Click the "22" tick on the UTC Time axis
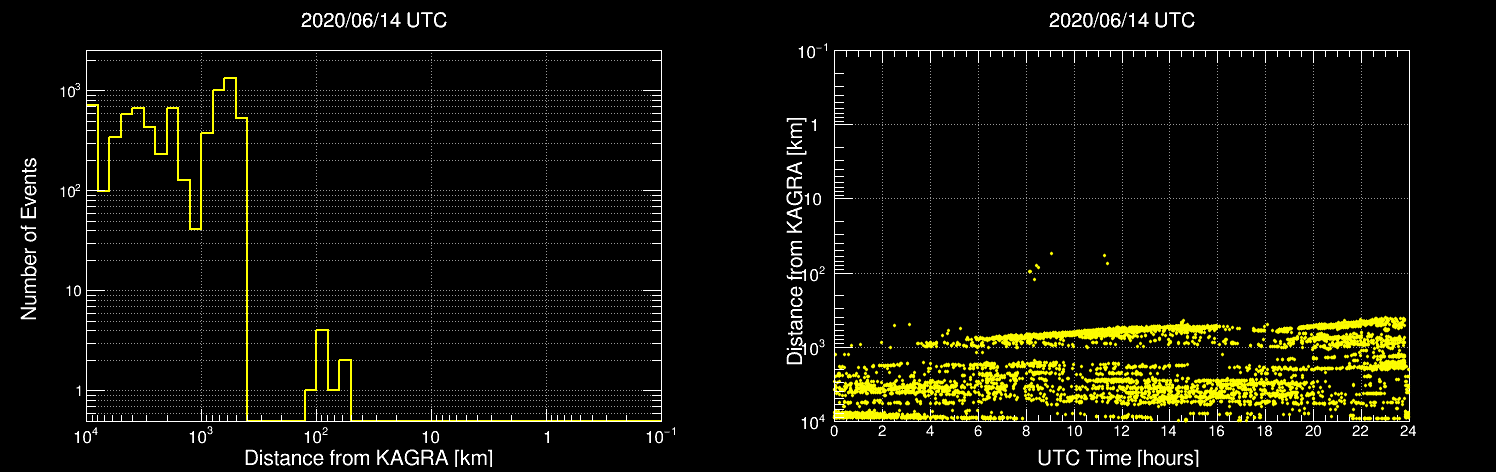This screenshot has width=1496, height=472. 1361,430
